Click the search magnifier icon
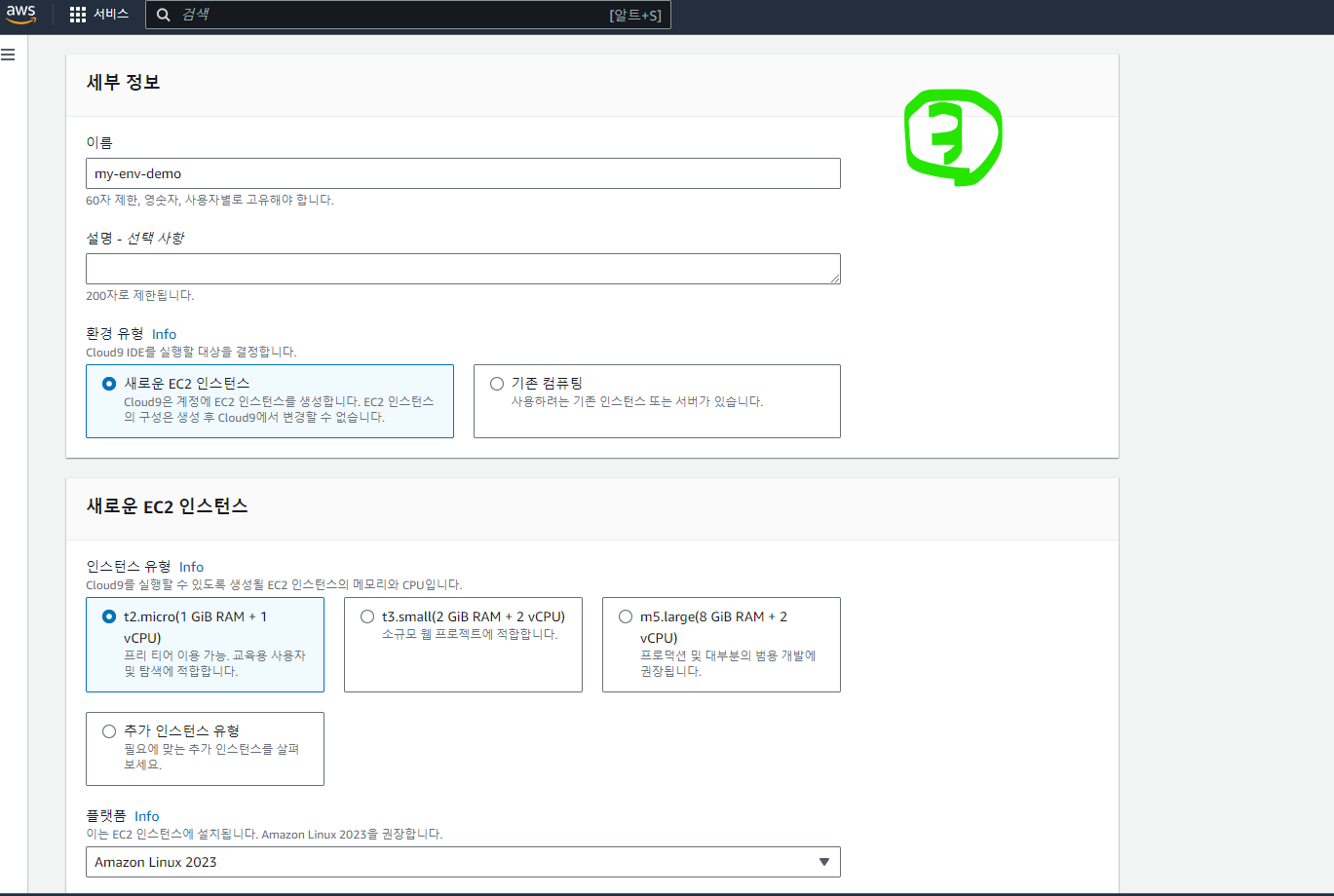This screenshot has width=1334, height=896. 163,15
